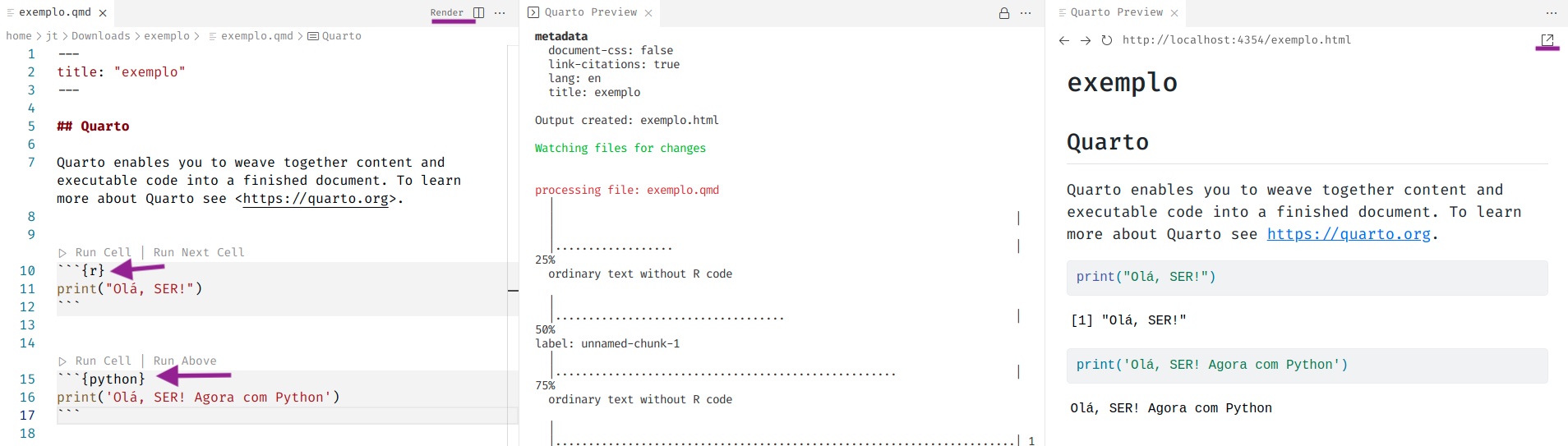Split the editor with the split icon
Screen dimensions: 1568x446
(478, 13)
